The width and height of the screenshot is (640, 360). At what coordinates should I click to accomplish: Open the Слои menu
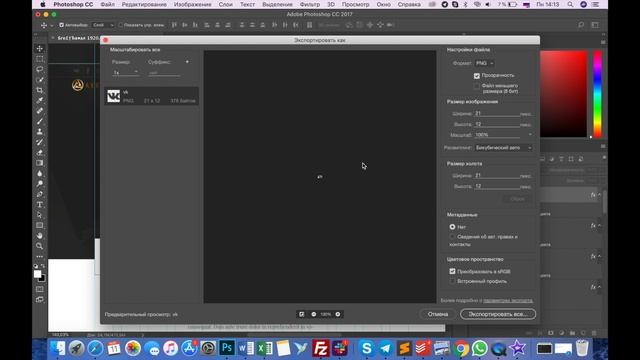click(226, 4)
